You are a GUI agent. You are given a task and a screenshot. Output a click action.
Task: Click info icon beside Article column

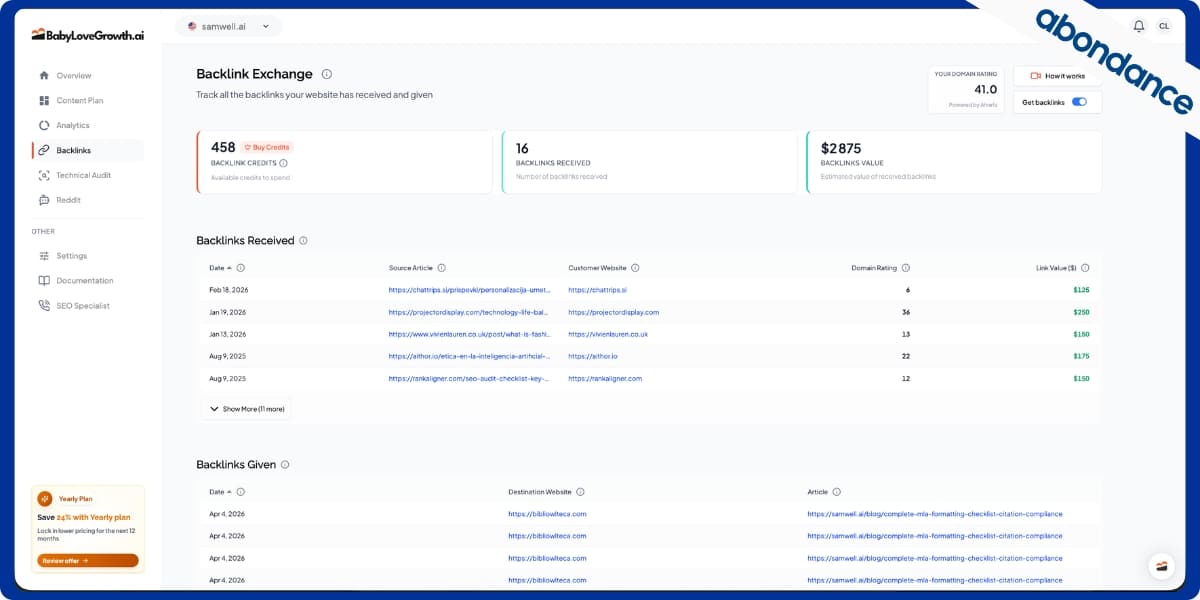pyautogui.click(x=837, y=492)
